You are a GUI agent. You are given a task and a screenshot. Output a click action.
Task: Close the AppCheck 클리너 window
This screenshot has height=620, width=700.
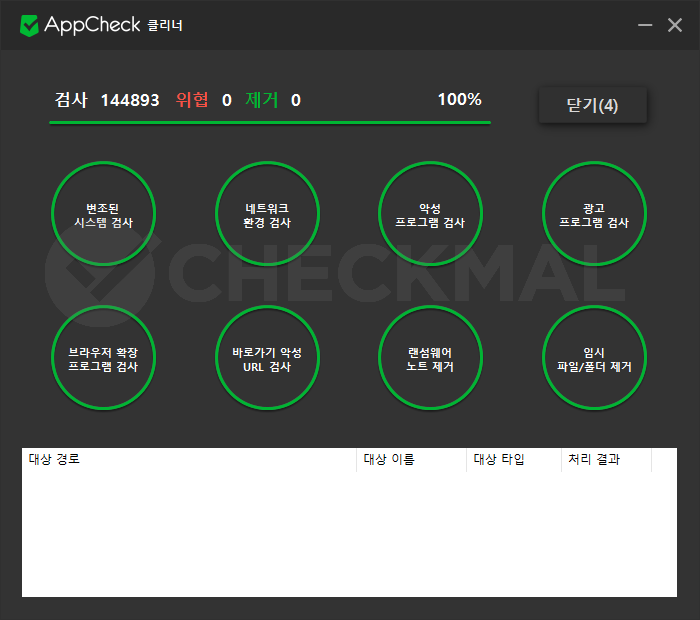tap(675, 25)
